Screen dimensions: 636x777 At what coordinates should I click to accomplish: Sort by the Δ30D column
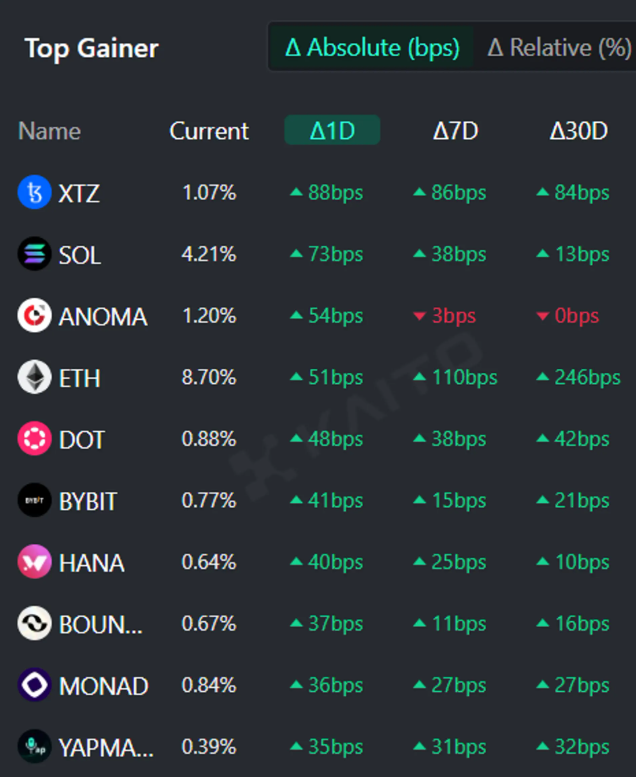coord(578,131)
